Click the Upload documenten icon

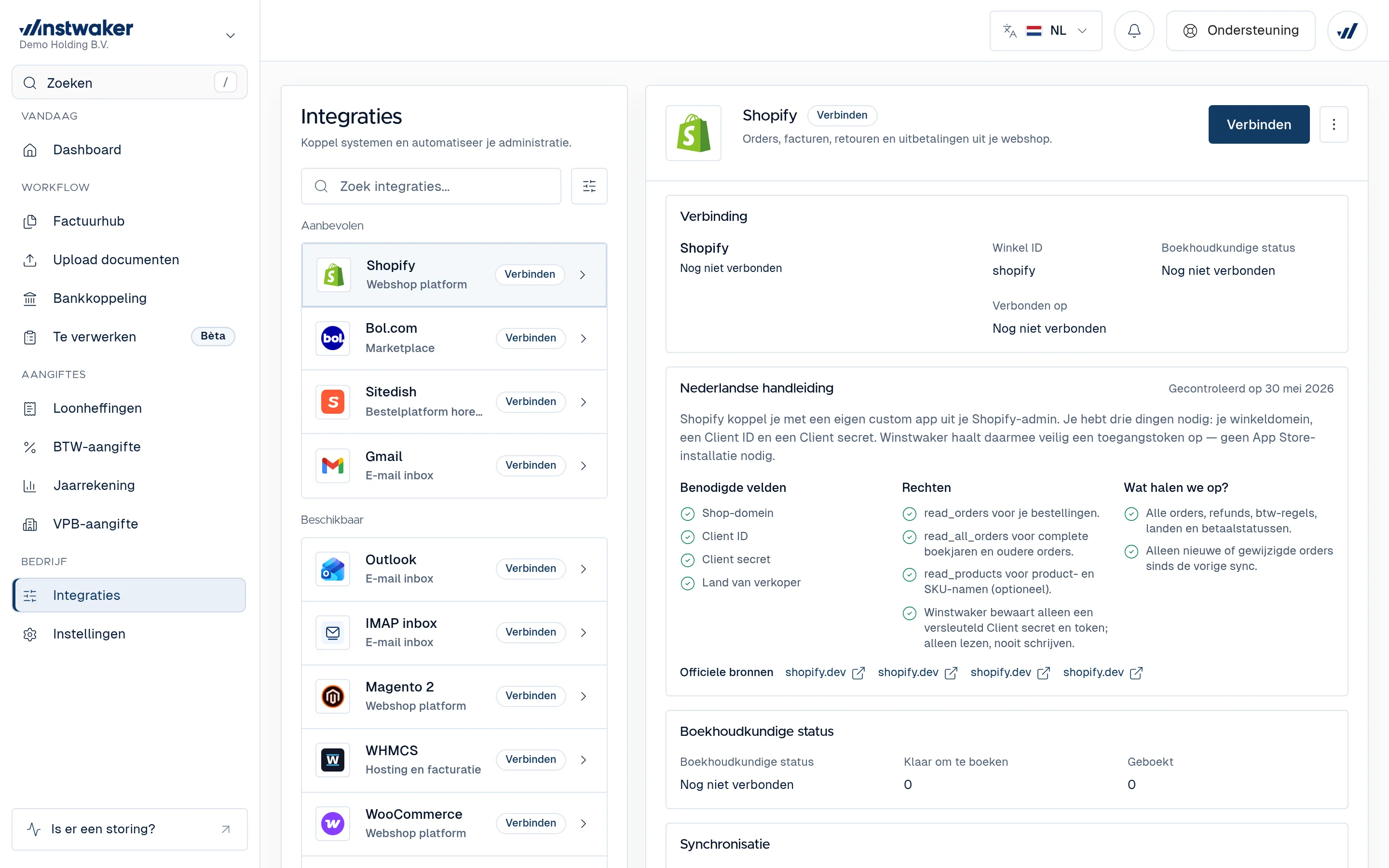click(x=30, y=260)
